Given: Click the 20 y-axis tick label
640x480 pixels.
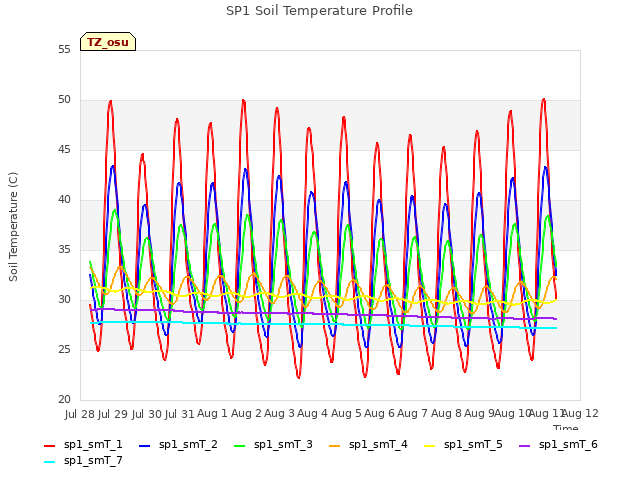Looking at the screenshot, I should 64,400.
